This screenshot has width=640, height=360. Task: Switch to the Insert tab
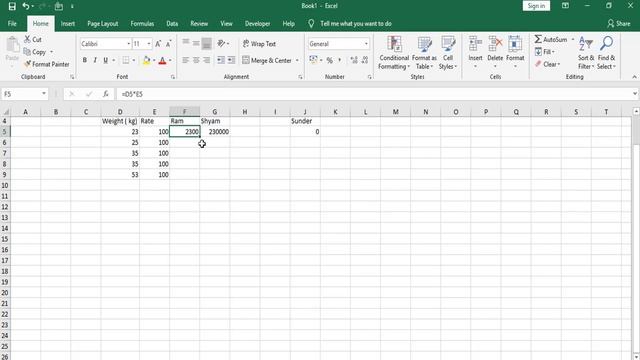(68, 24)
